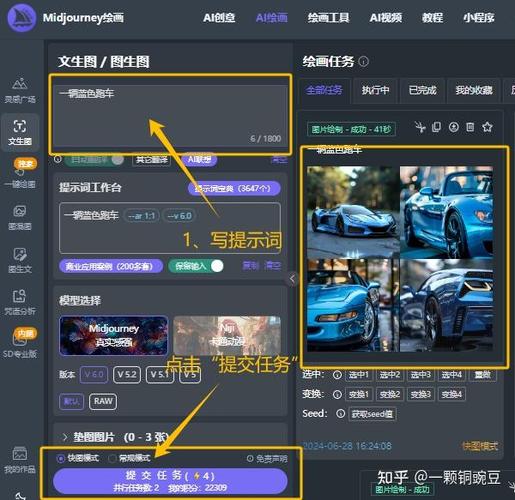The image size is (515, 500).
Task: Click the 选中1 button
Action: (359, 375)
